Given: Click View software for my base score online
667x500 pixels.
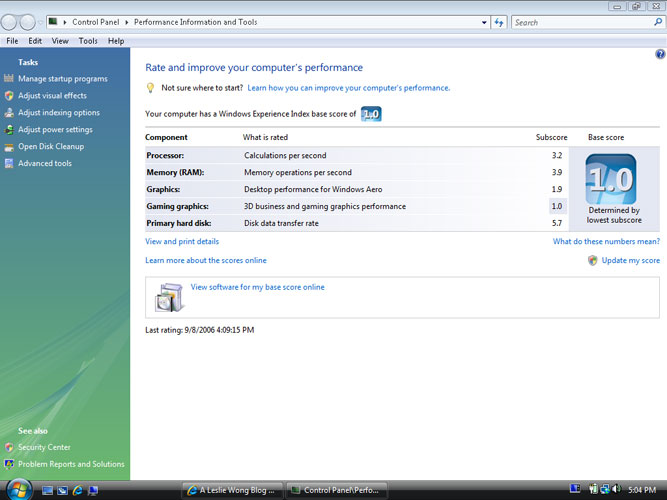Looking at the screenshot, I should (x=257, y=287).
